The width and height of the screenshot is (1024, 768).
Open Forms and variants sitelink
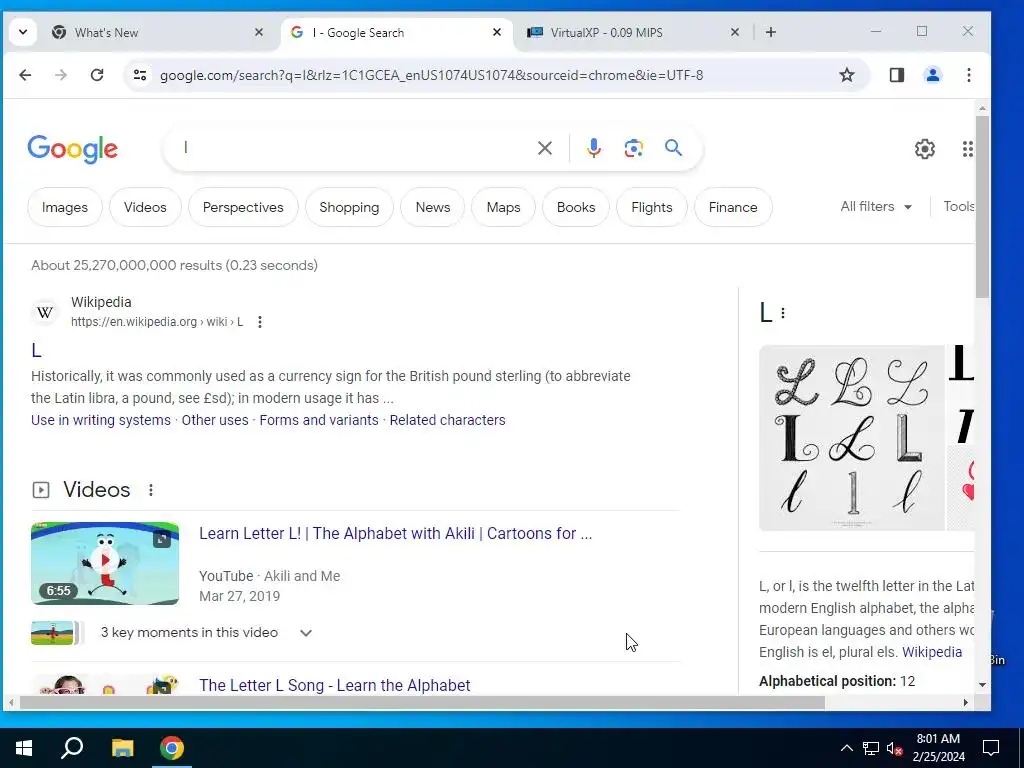click(x=319, y=420)
